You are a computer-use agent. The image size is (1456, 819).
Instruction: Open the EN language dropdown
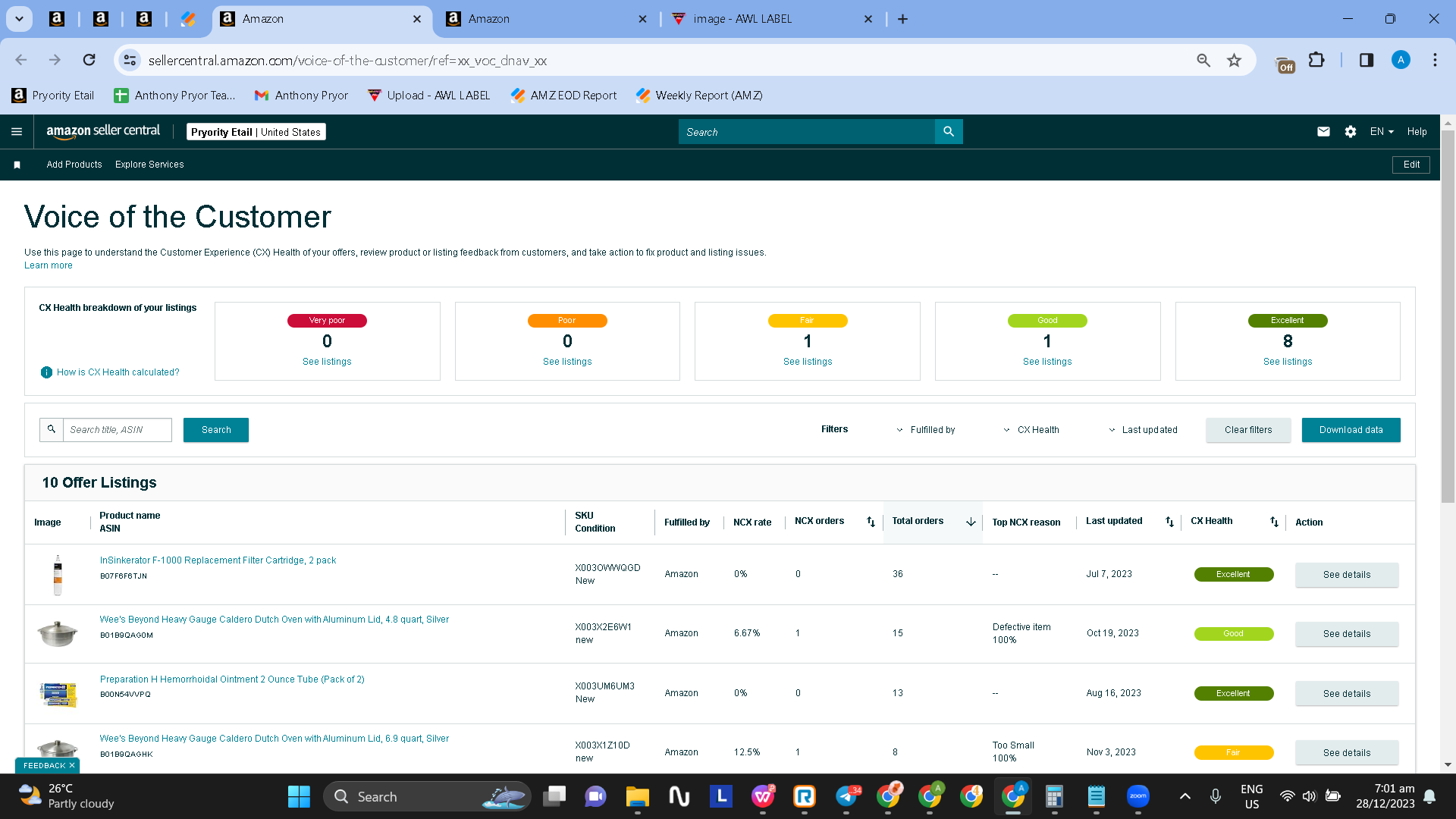1382,132
